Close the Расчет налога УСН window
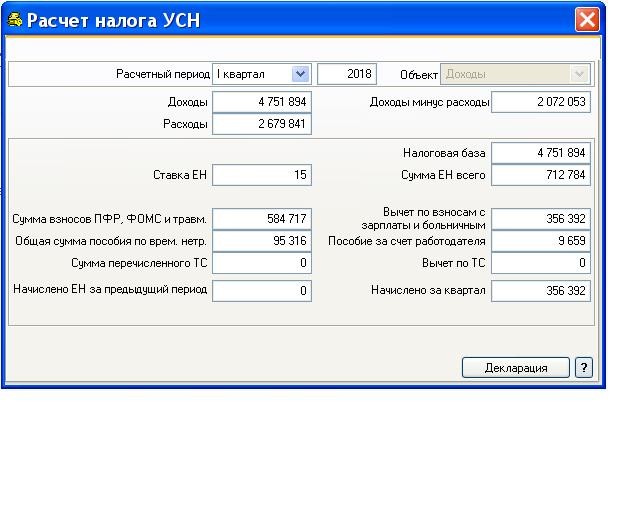The height and width of the screenshot is (512, 640). tap(587, 20)
